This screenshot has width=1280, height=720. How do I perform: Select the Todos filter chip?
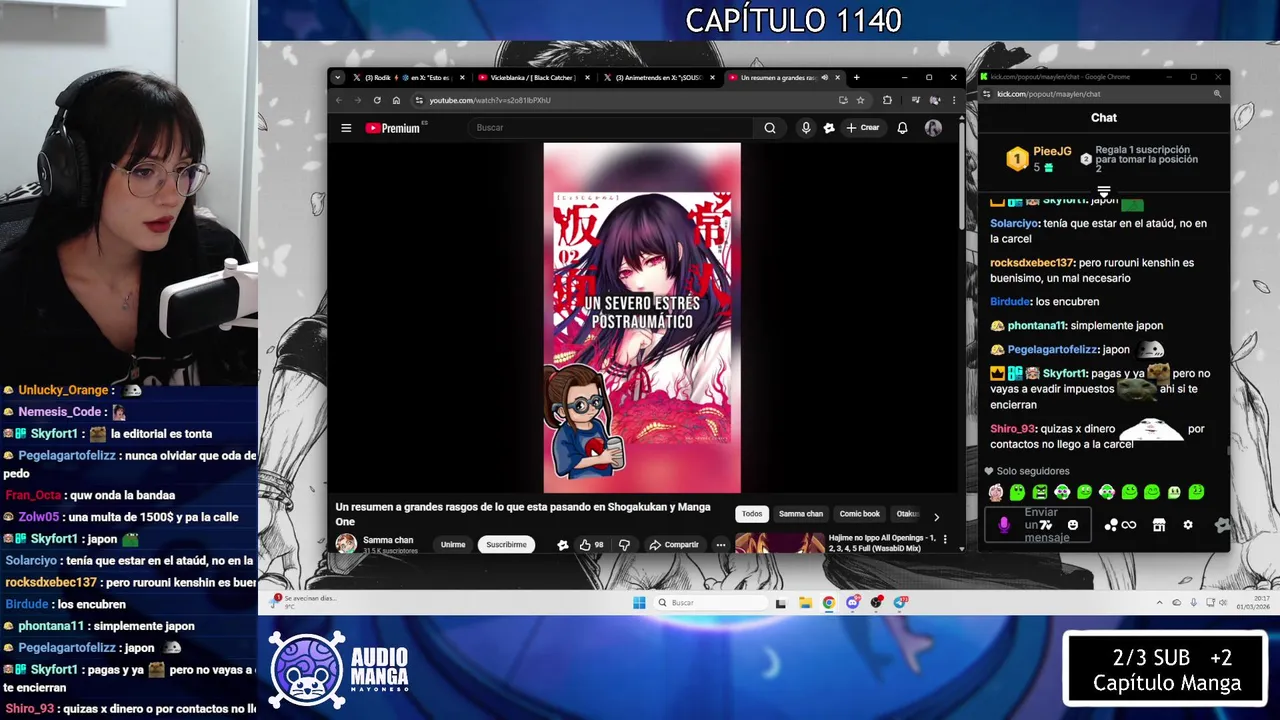click(752, 514)
